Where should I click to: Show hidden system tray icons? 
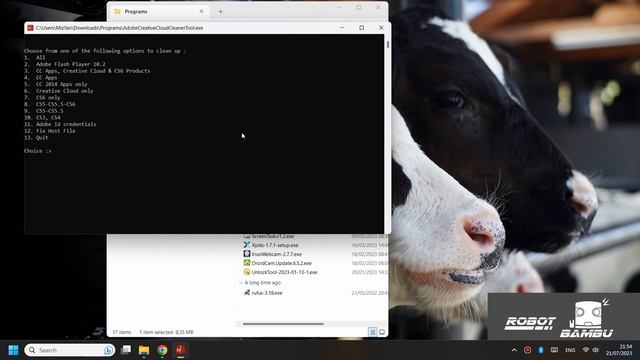point(514,350)
